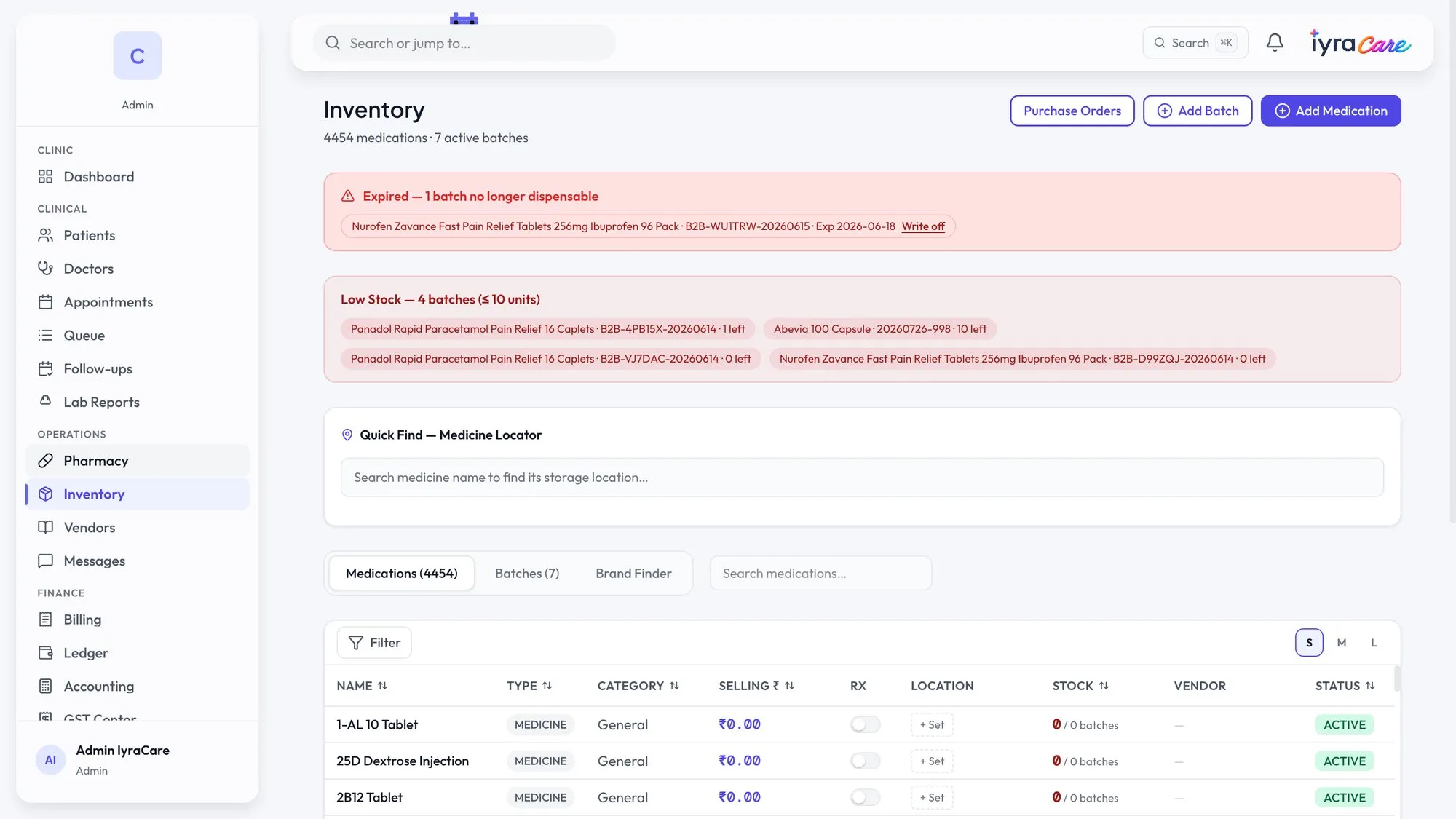Select large row density L

click(x=1374, y=643)
